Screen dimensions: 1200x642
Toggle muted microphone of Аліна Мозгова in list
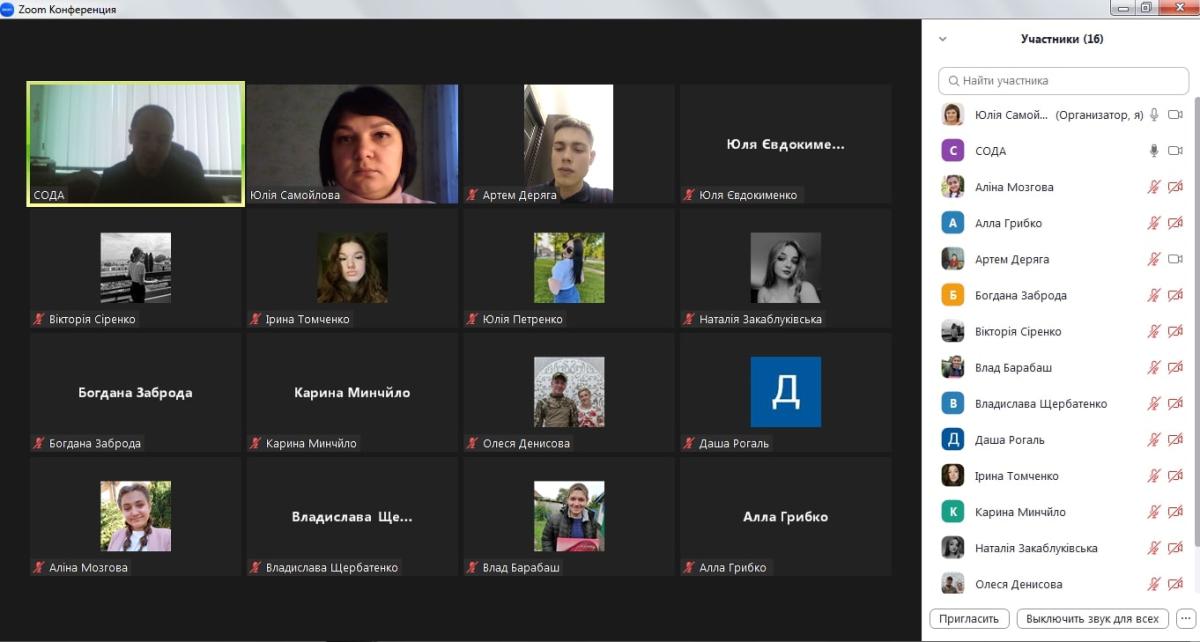tap(1154, 187)
